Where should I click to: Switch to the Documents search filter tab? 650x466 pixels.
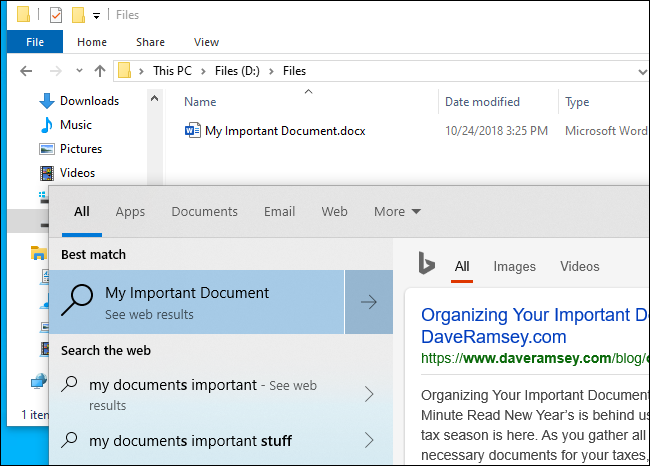pos(204,212)
